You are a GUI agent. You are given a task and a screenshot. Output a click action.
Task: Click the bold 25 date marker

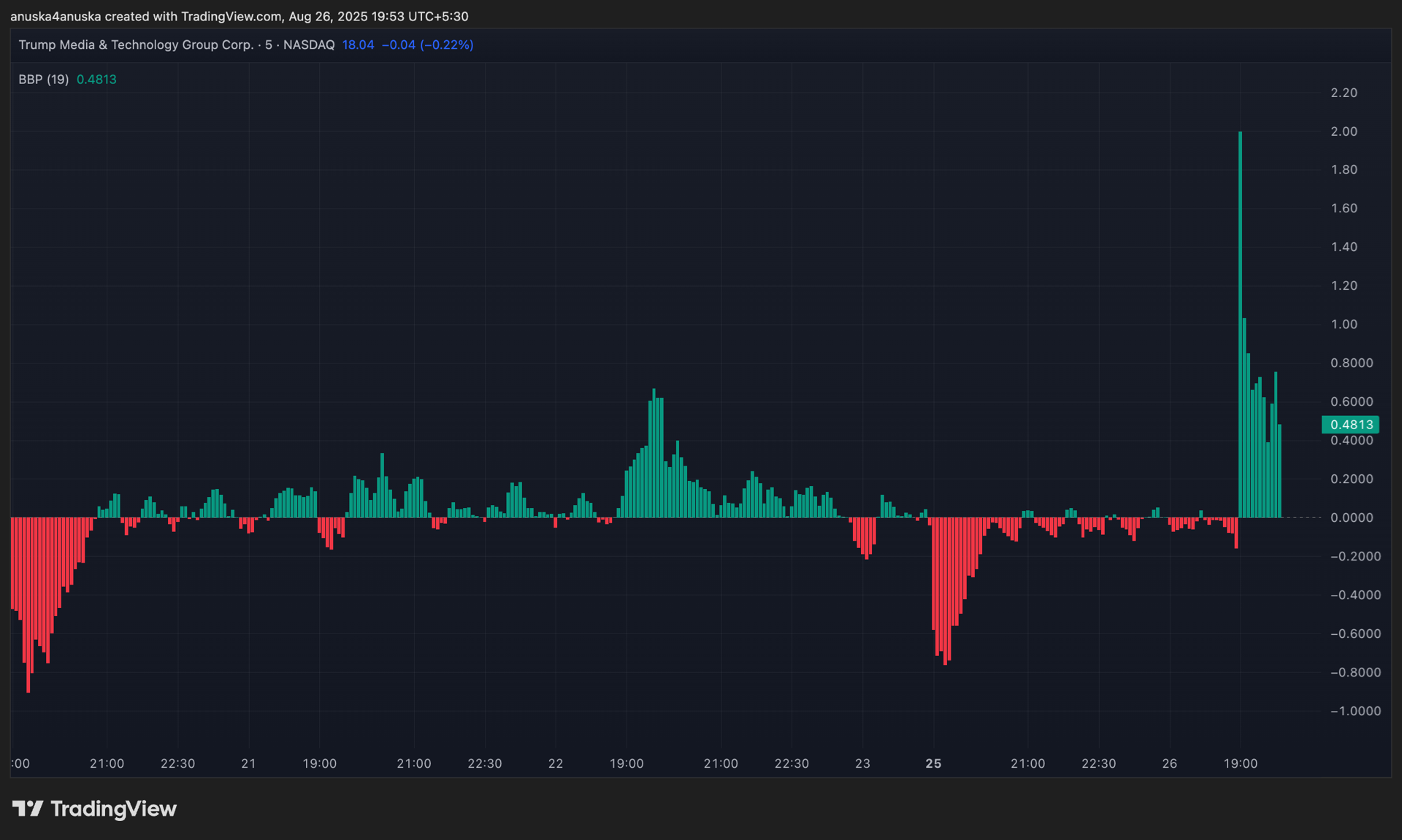click(933, 763)
